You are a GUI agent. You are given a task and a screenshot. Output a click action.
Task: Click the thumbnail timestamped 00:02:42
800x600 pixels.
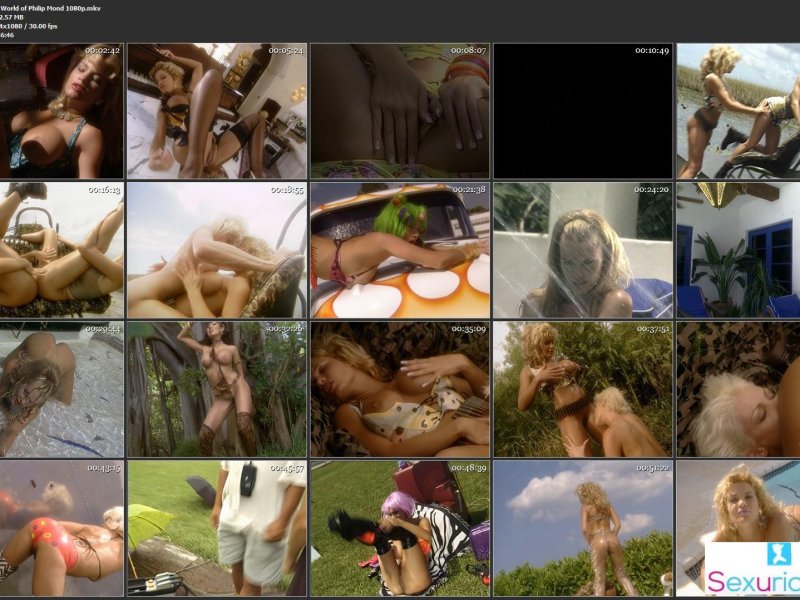61,111
